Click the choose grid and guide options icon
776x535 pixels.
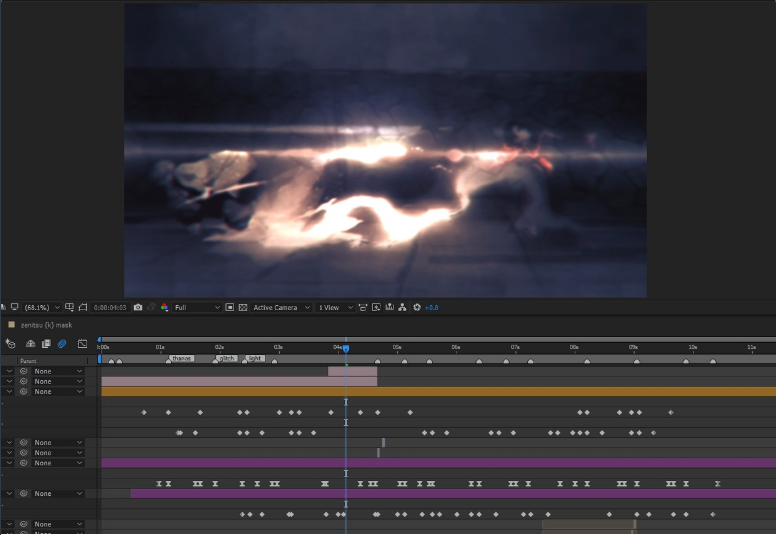[x=69, y=307]
